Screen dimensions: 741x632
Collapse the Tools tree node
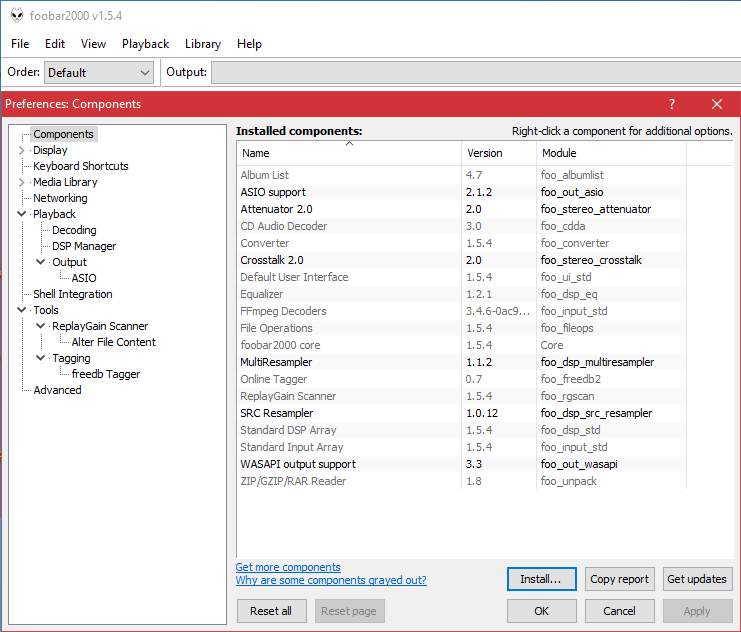pos(21,310)
